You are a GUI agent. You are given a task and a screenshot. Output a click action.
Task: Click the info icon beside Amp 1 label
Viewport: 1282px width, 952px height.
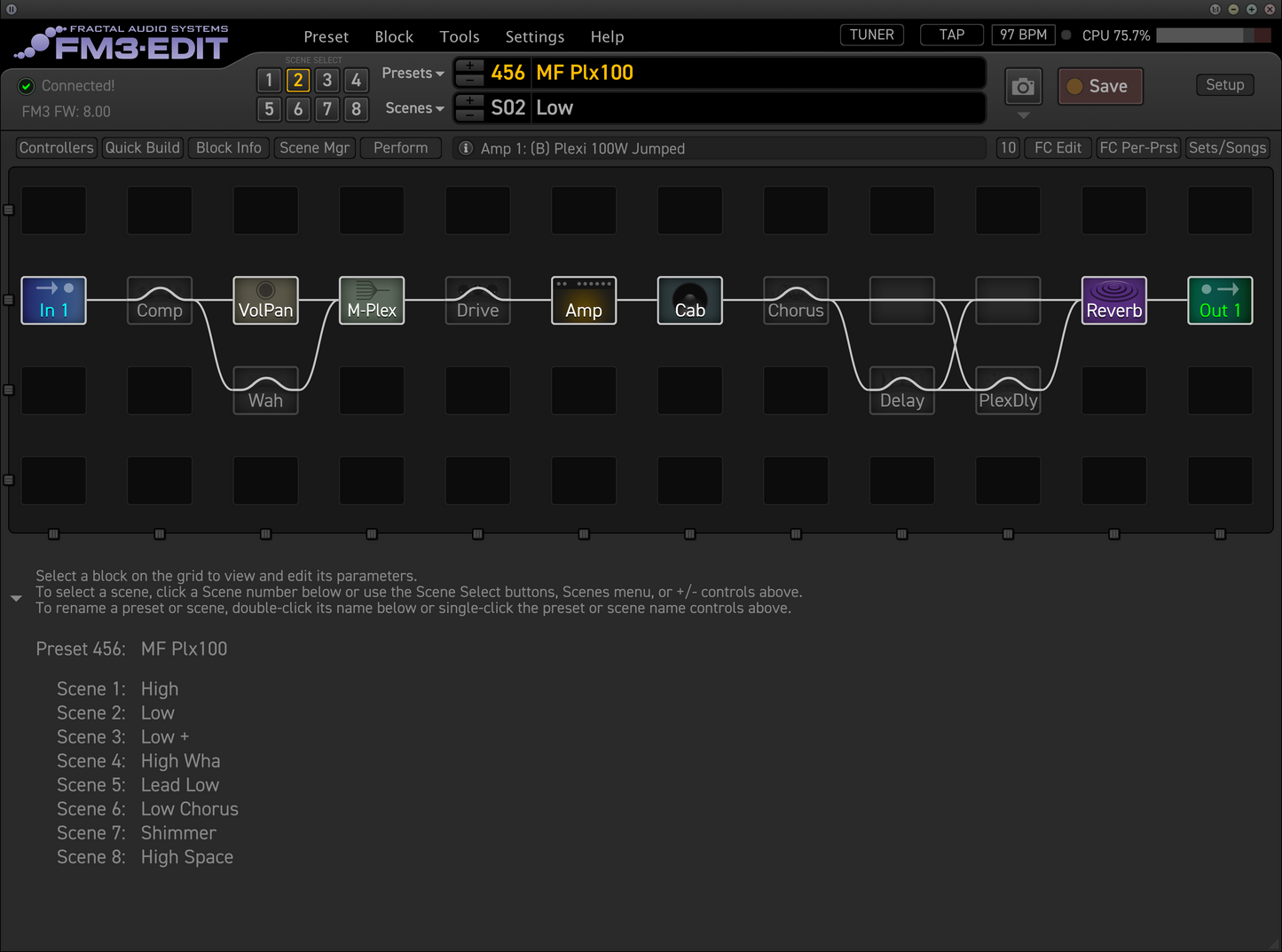pyautogui.click(x=466, y=148)
